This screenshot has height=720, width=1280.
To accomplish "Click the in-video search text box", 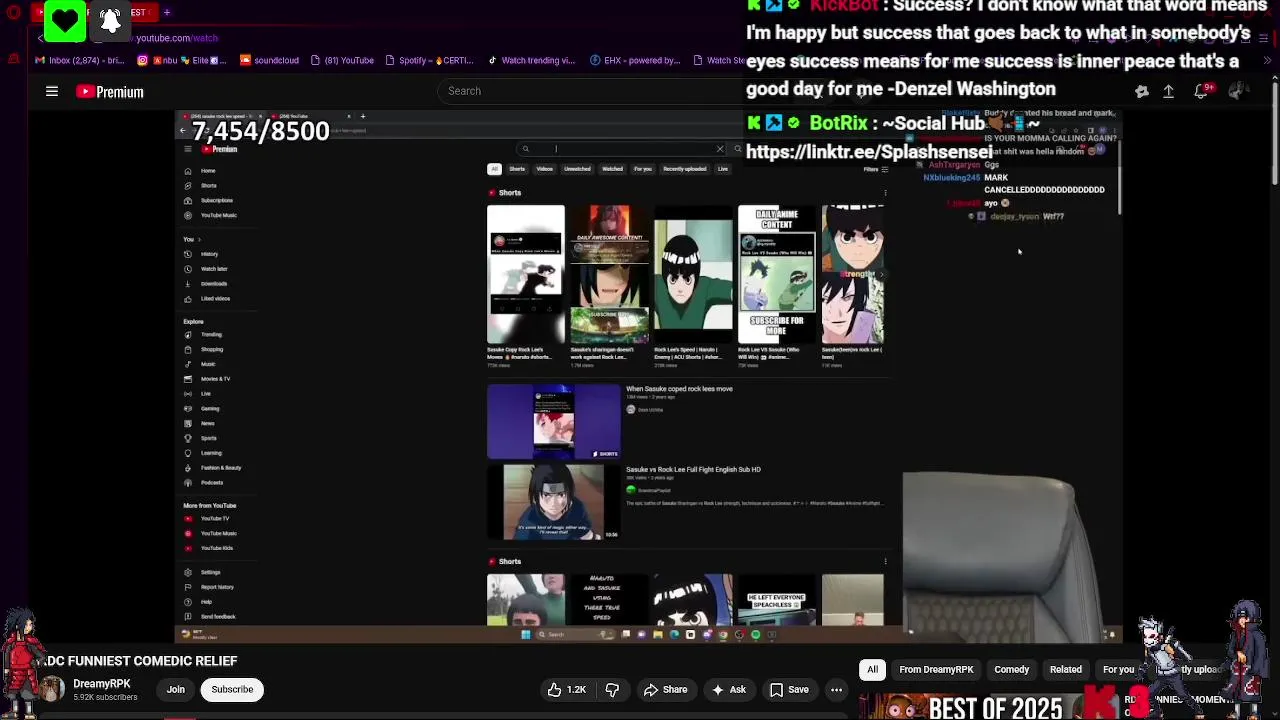I will coord(622,149).
